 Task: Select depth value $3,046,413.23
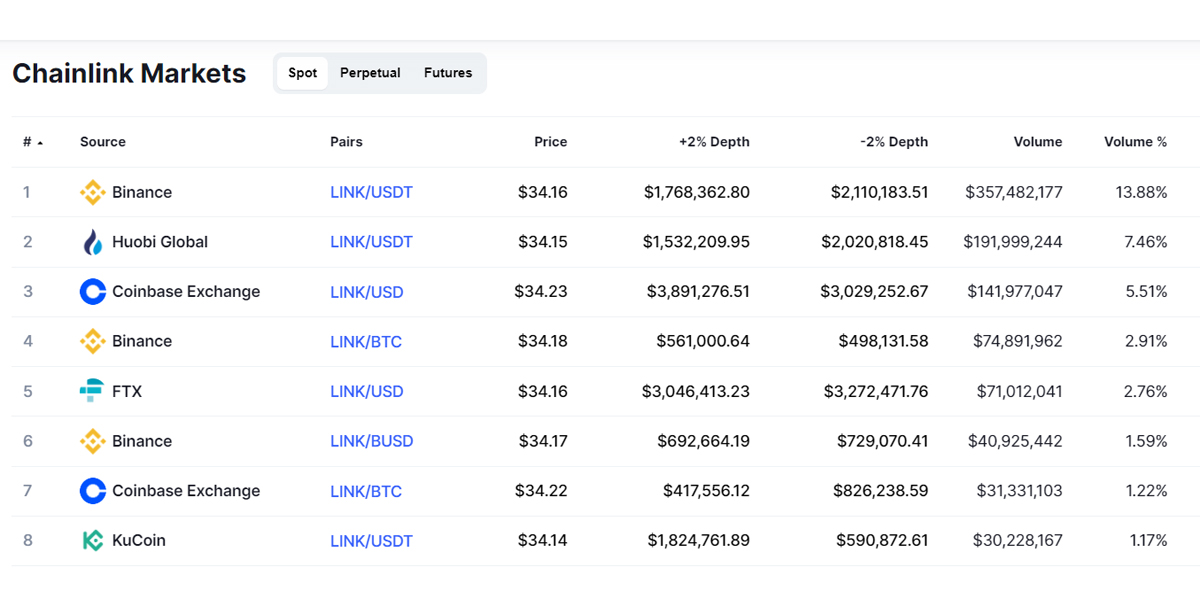696,391
